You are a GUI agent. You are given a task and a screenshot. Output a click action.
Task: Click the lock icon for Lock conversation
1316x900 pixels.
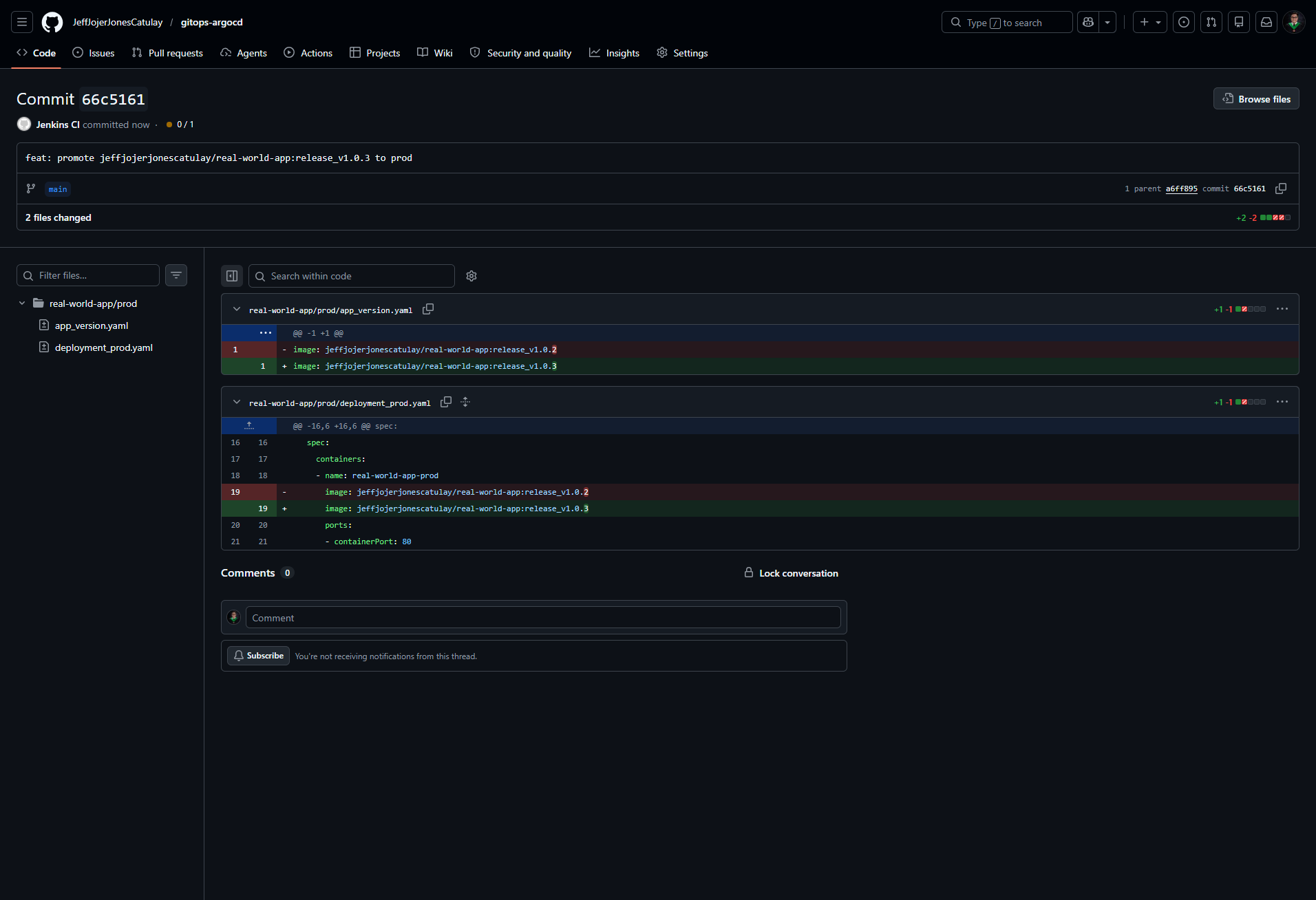[749, 572]
